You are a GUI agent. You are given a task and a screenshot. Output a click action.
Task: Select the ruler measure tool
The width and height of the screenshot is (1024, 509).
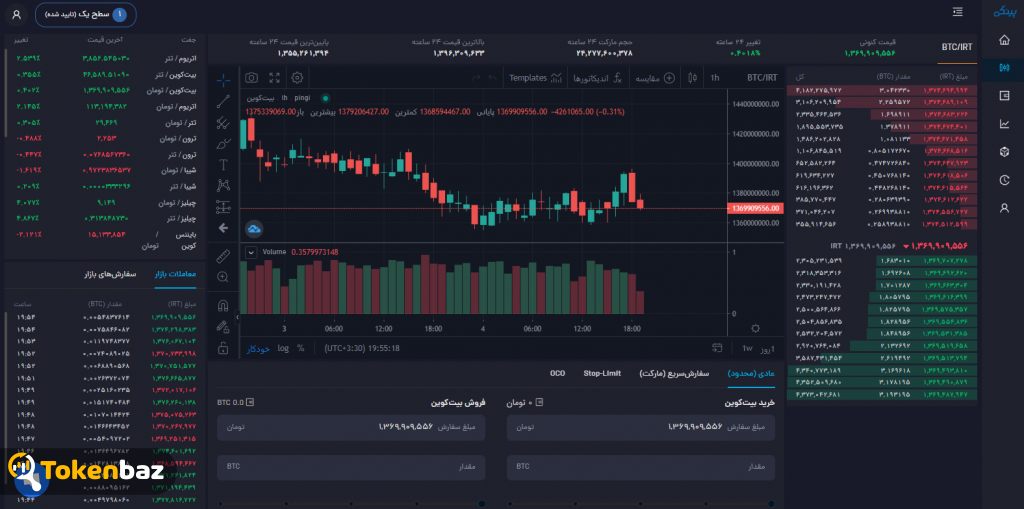[223, 255]
